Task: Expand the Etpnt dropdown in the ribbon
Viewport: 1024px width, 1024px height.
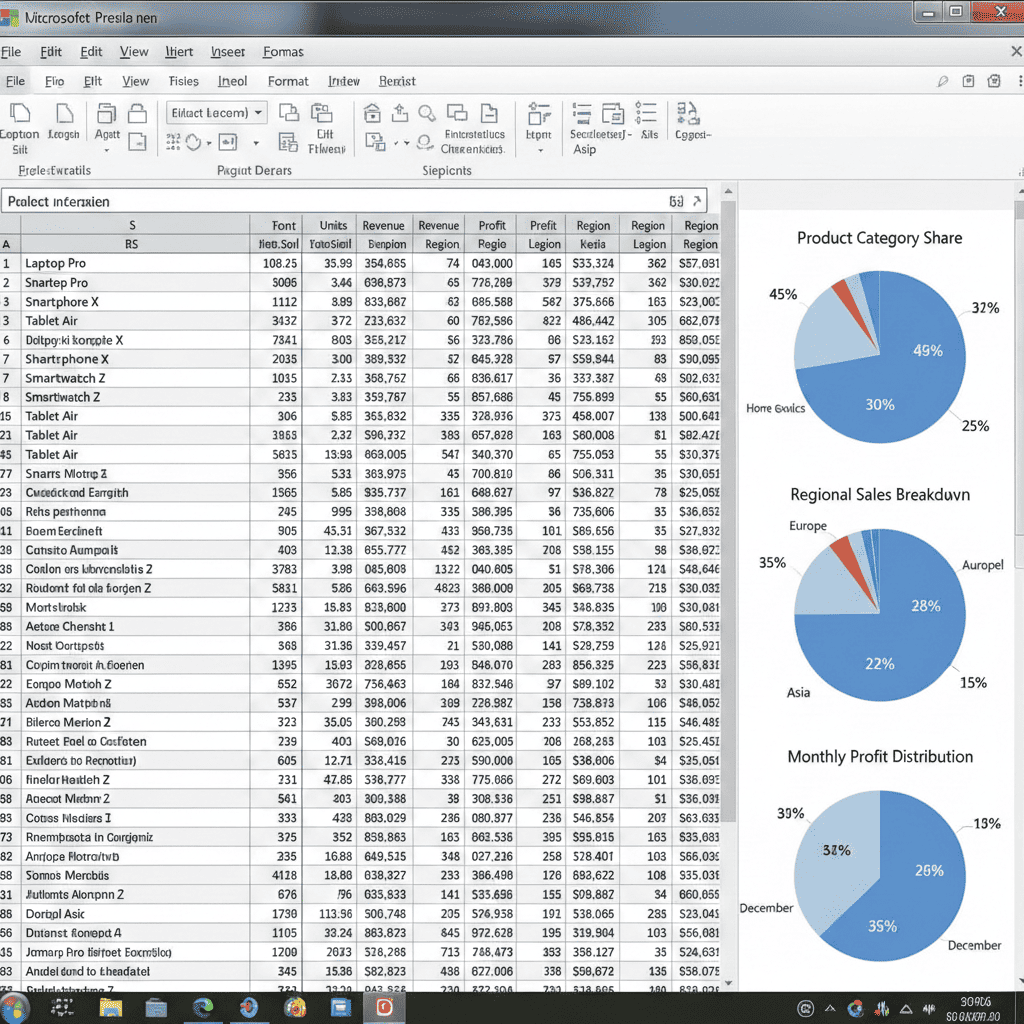Action: point(539,150)
